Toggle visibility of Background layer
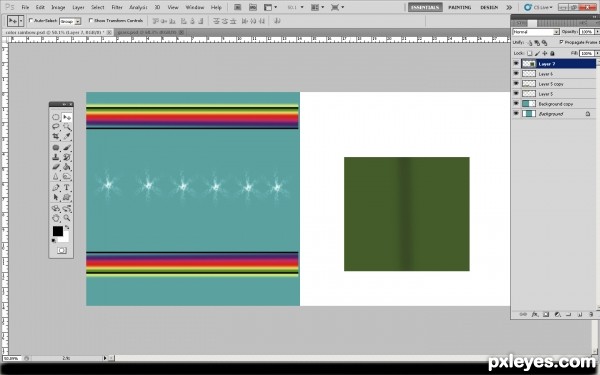 pyautogui.click(x=516, y=114)
